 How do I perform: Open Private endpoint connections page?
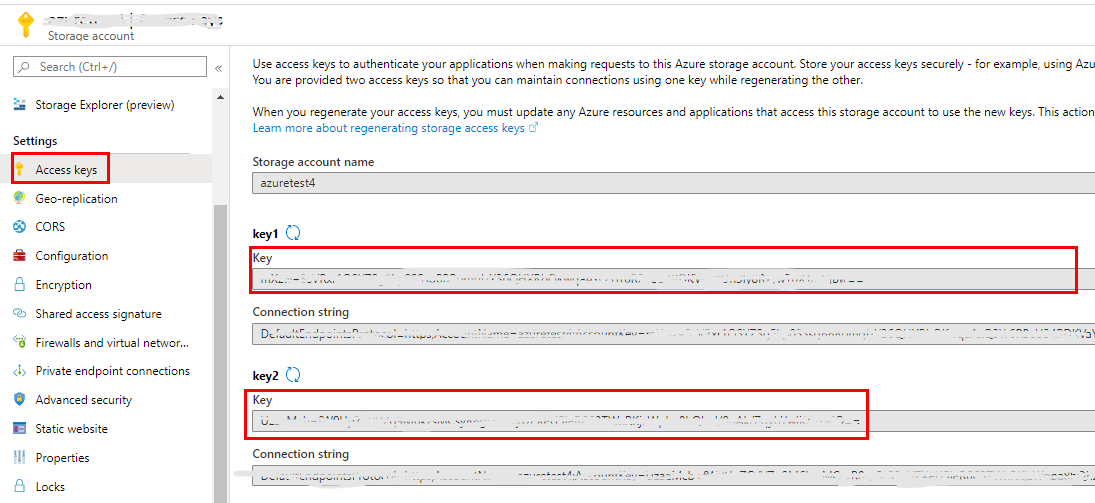point(112,371)
